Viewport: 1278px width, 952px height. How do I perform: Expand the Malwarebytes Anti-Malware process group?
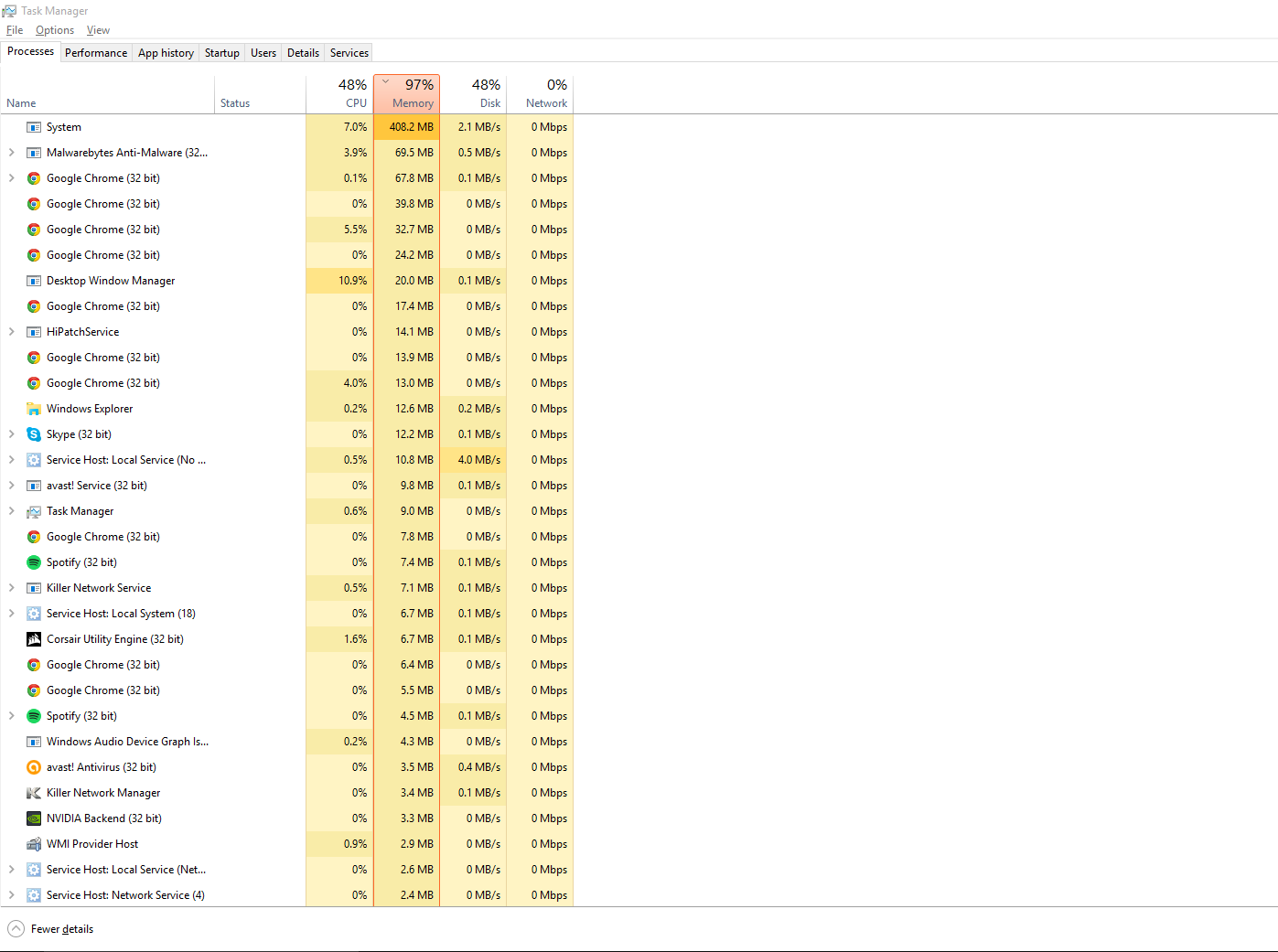(x=11, y=153)
